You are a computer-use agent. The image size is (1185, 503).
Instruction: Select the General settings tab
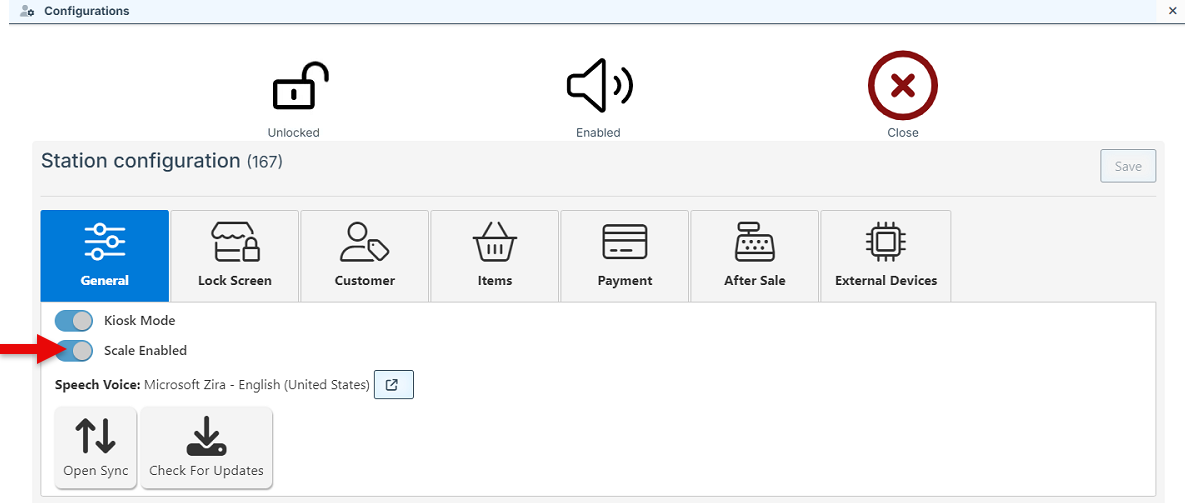(105, 255)
